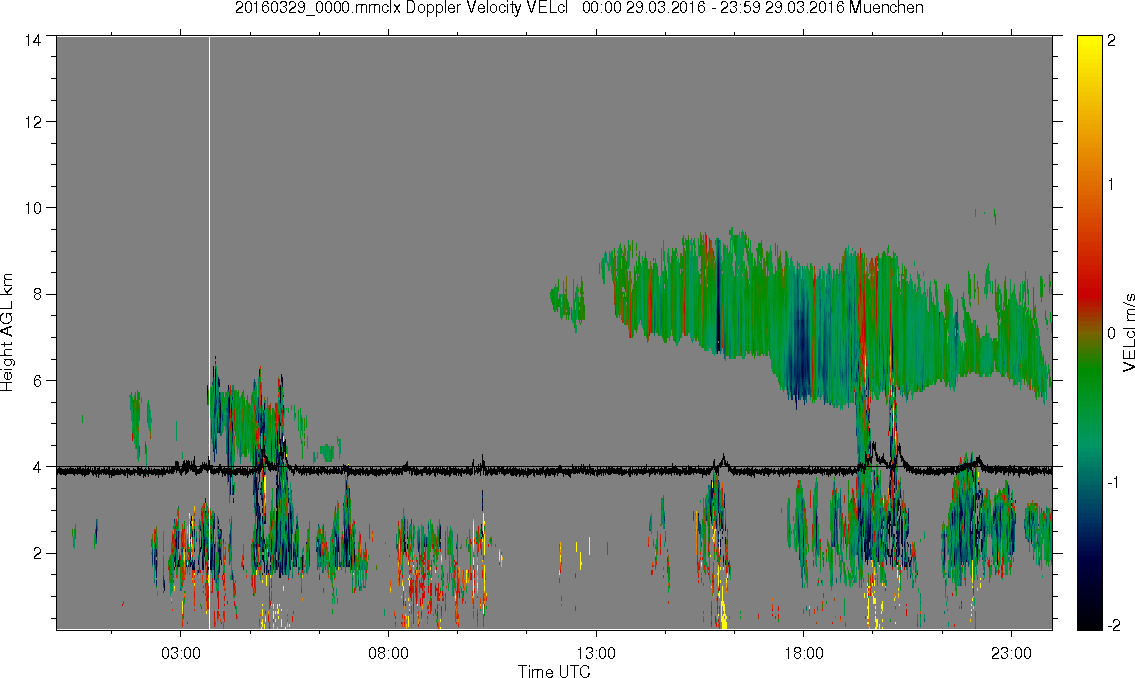Click the plot title text at top
Image resolution: width=1135 pixels, height=678 pixels.
579,8
